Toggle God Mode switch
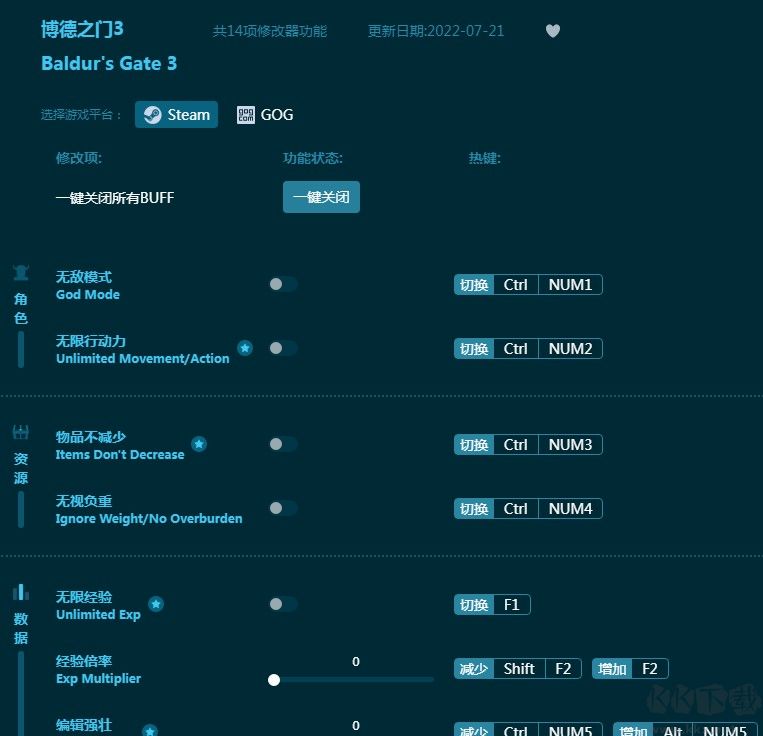 coord(283,284)
